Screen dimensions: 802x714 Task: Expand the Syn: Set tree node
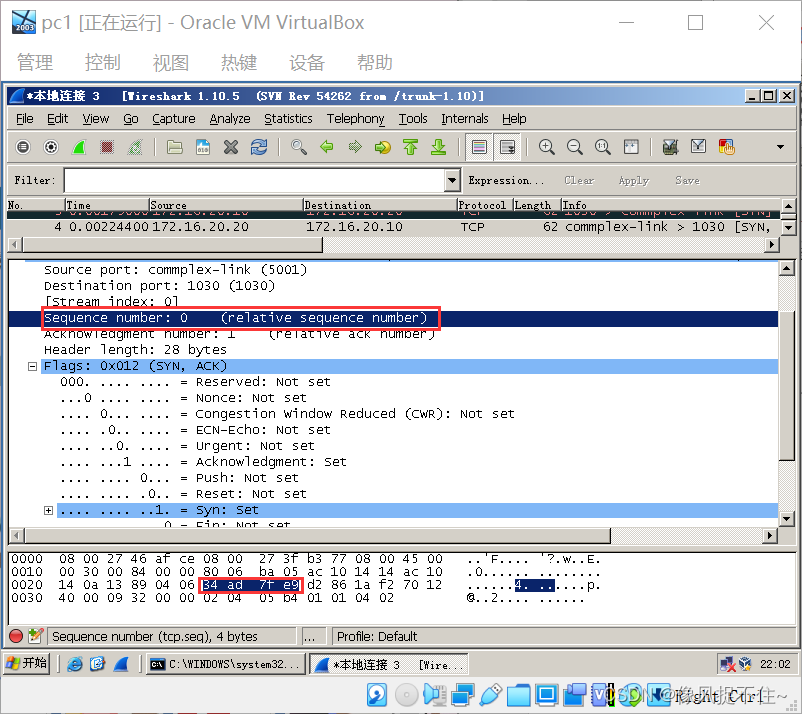click(x=49, y=510)
